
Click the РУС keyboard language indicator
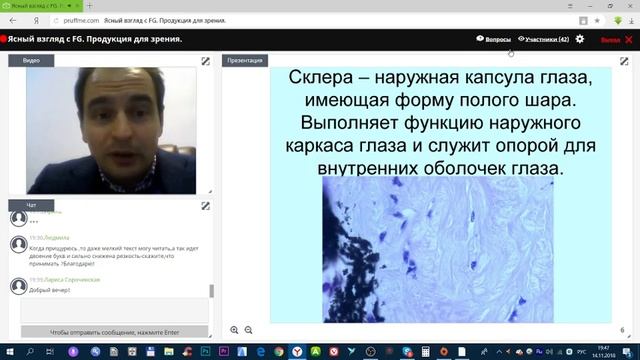click(582, 352)
